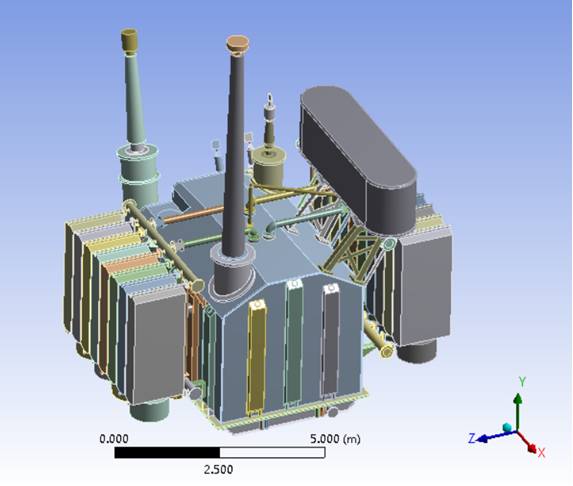Select the dark gray vertical stiffener on tank

tap(331, 340)
